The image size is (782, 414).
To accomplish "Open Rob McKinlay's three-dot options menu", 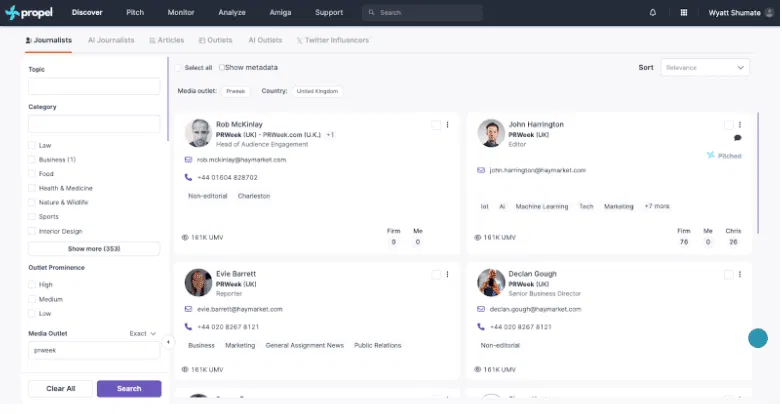I will (447, 125).
